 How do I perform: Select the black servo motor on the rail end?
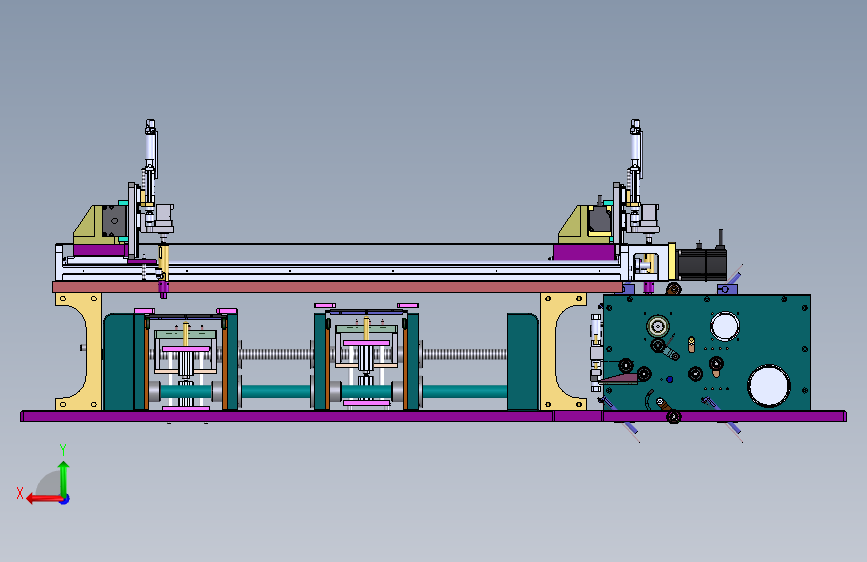[x=701, y=265]
